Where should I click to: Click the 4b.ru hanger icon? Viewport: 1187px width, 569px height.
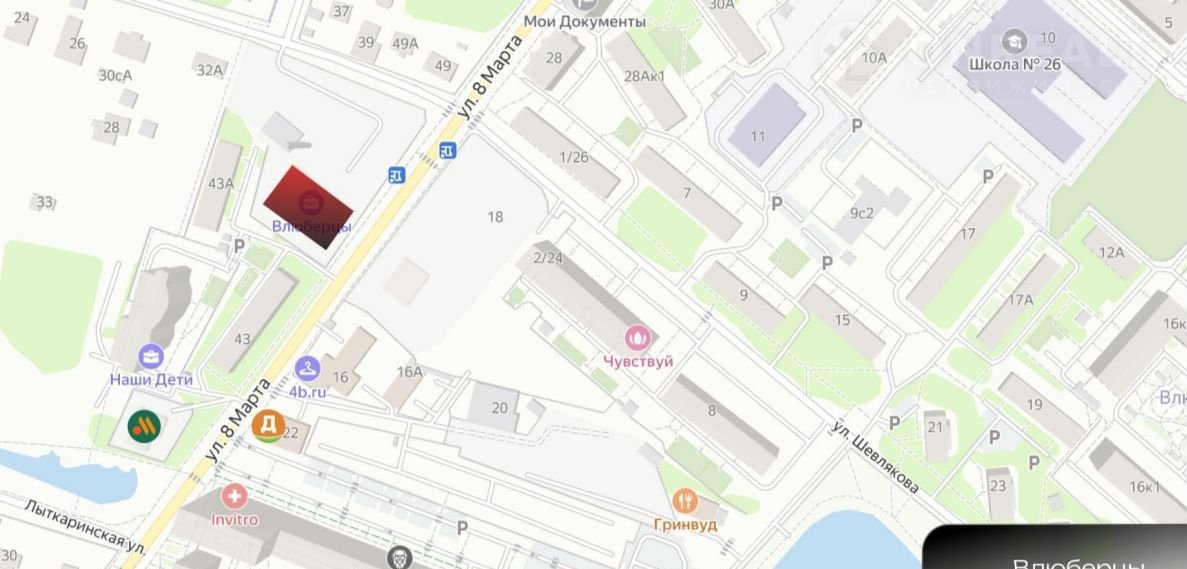[307, 369]
